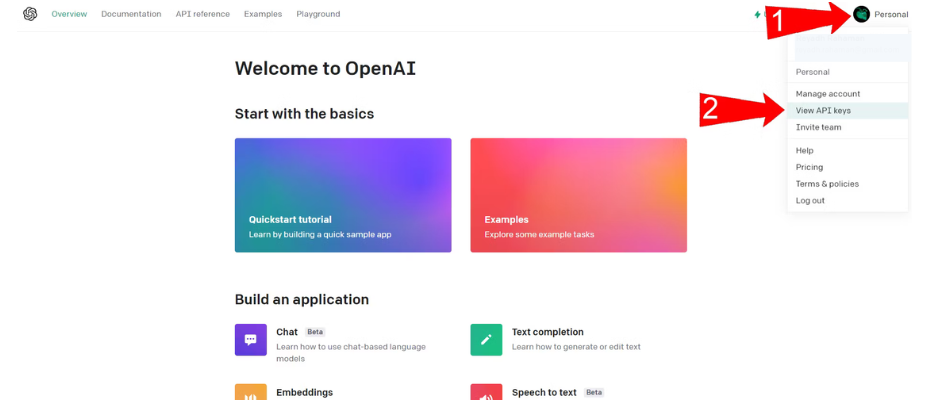940x400 pixels.
Task: Go to API reference in the navbar
Action: pyautogui.click(x=202, y=14)
